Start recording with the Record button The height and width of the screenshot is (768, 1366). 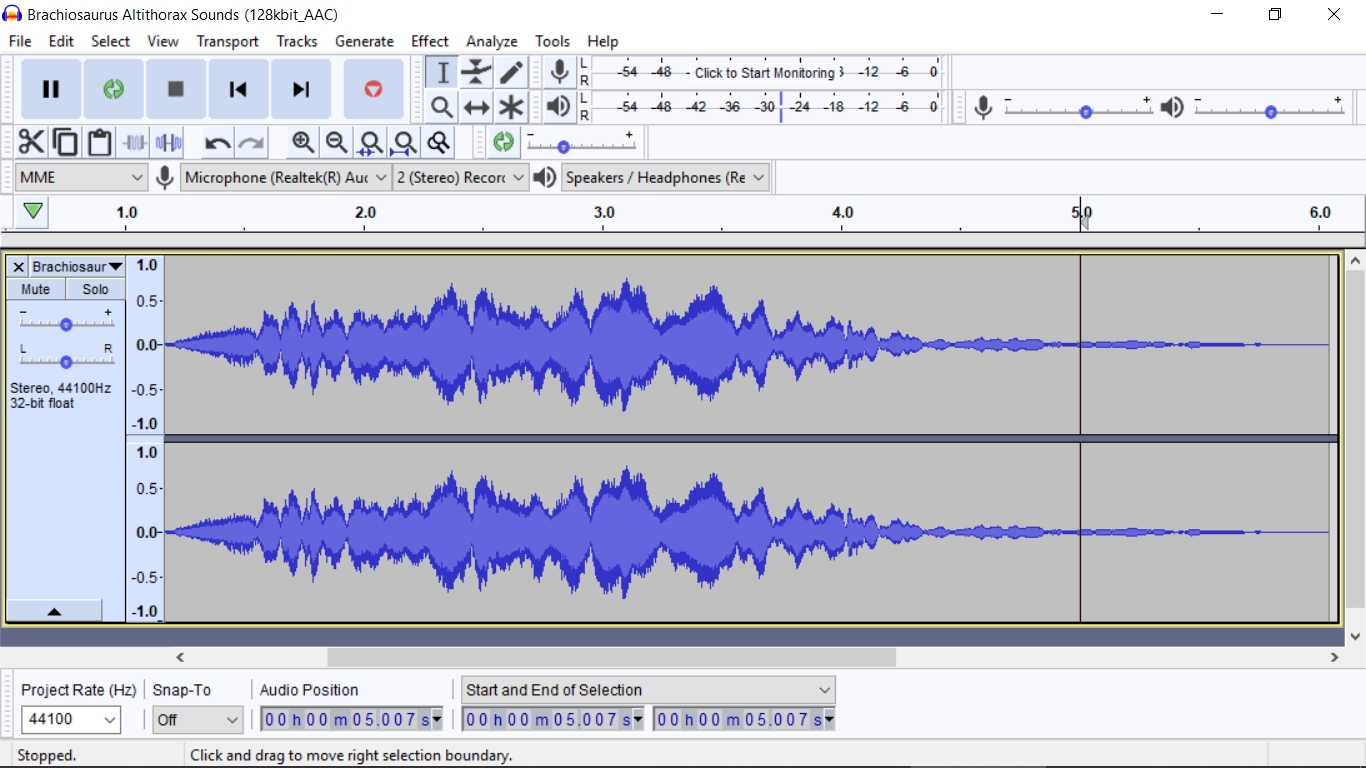pyautogui.click(x=373, y=89)
